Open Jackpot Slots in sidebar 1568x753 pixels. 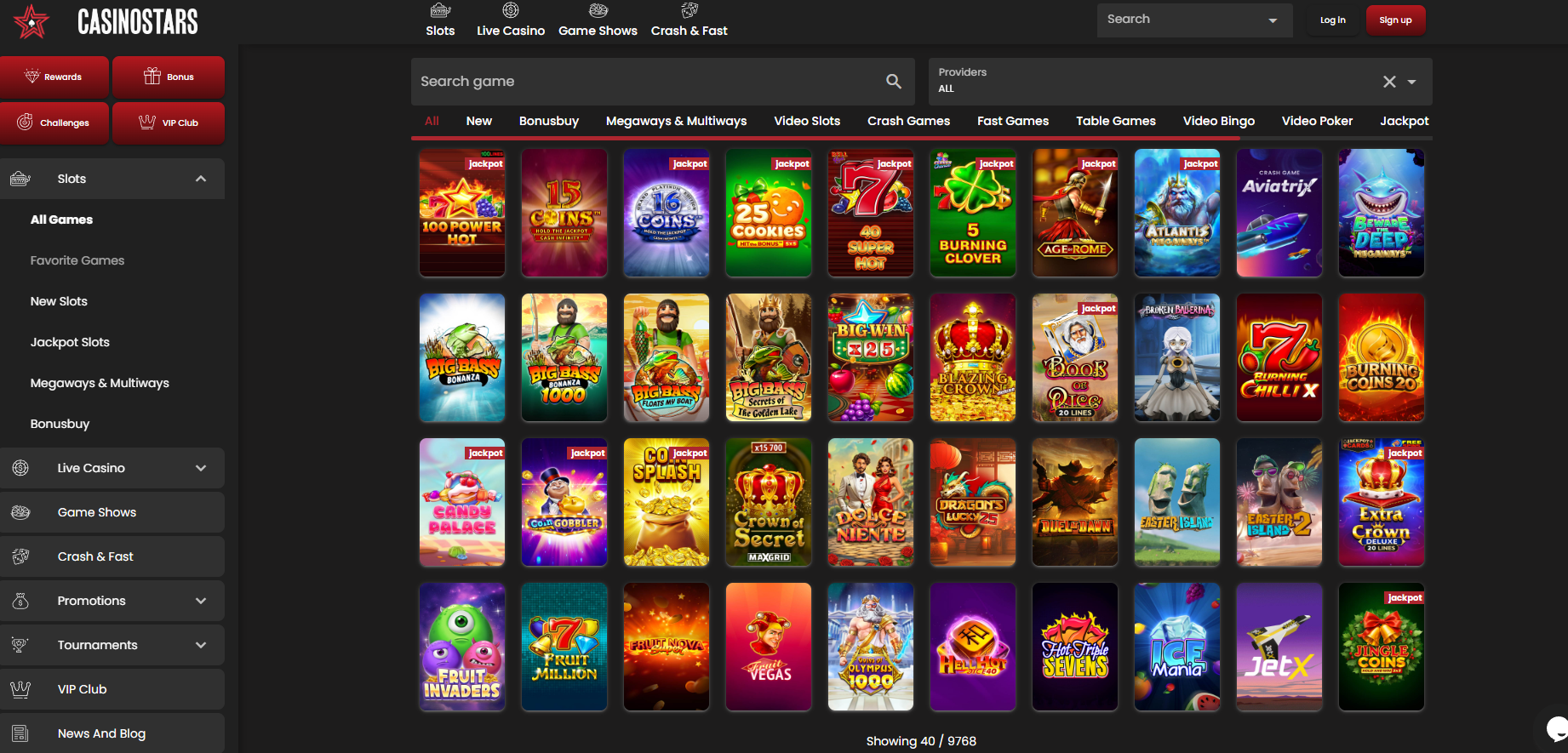point(70,342)
